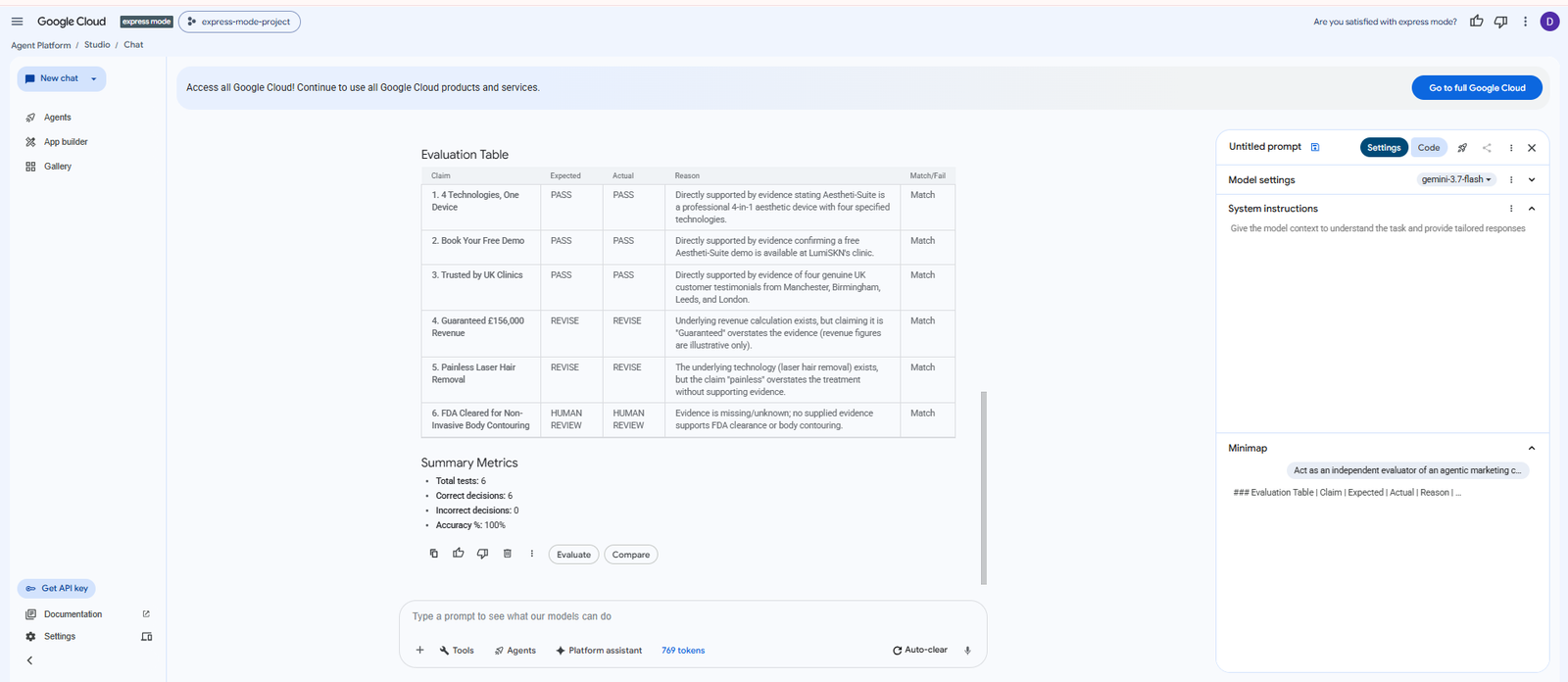
Task: Delete the response with trash icon
Action: (x=508, y=554)
